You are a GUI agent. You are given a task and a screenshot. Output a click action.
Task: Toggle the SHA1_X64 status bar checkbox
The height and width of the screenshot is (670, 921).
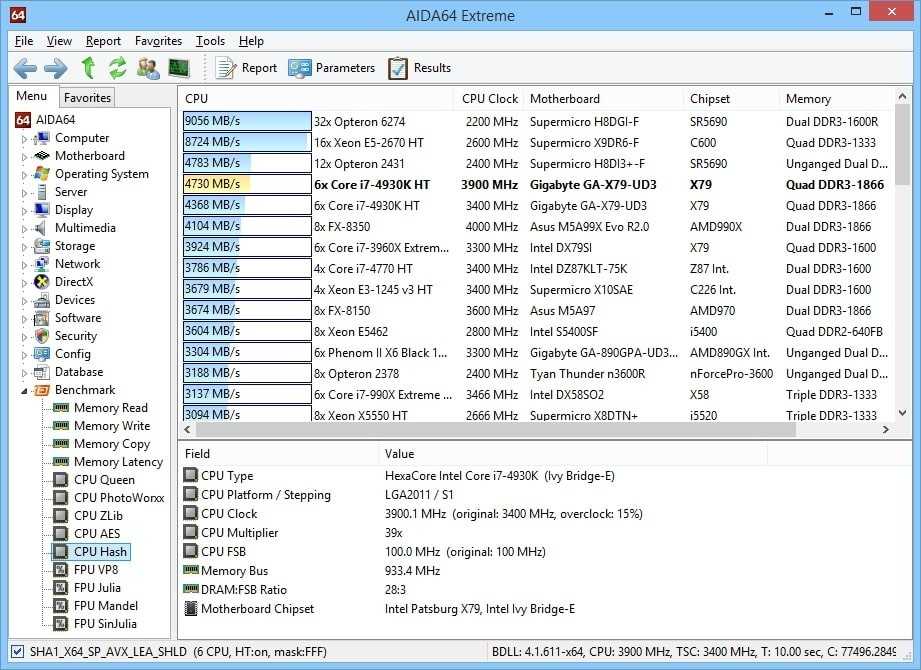coord(17,651)
